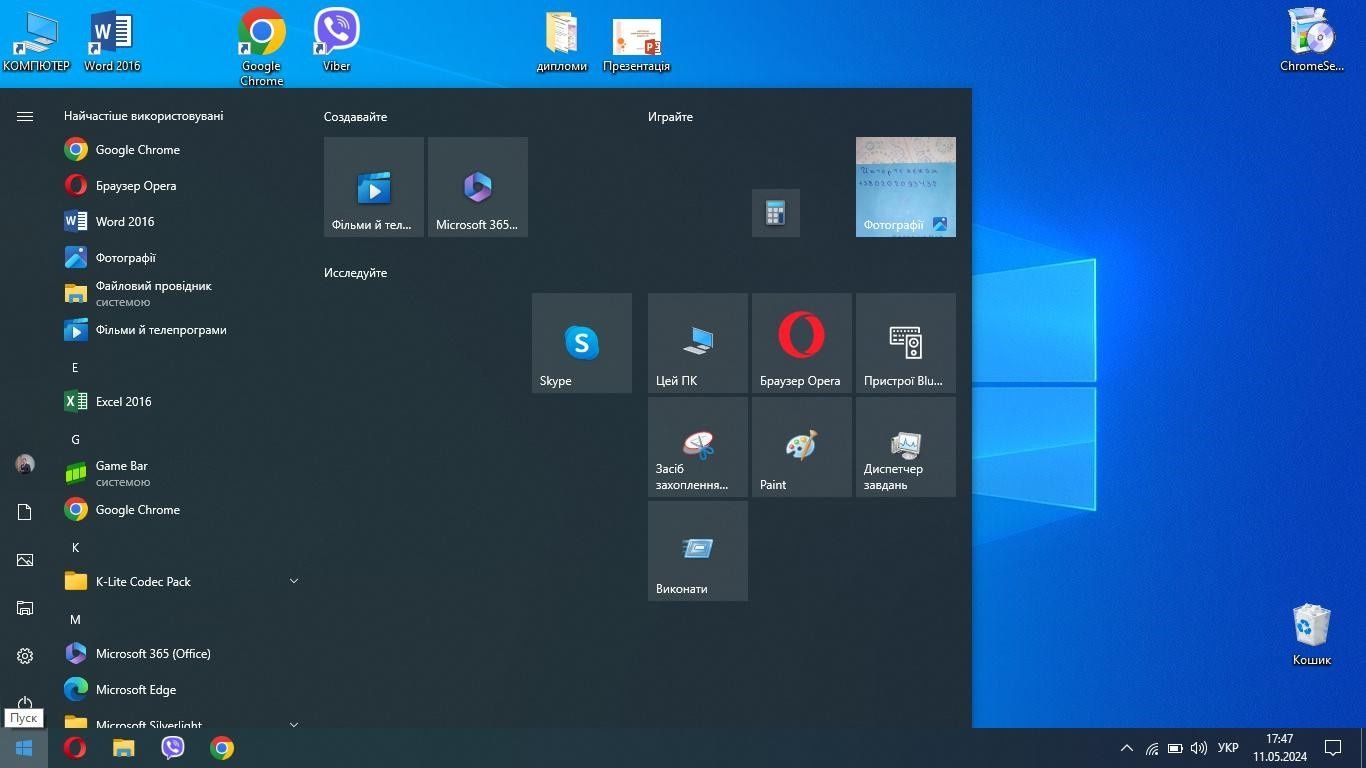Show hidden system tray icons
Screen dimensions: 1366x768
pos(1127,748)
